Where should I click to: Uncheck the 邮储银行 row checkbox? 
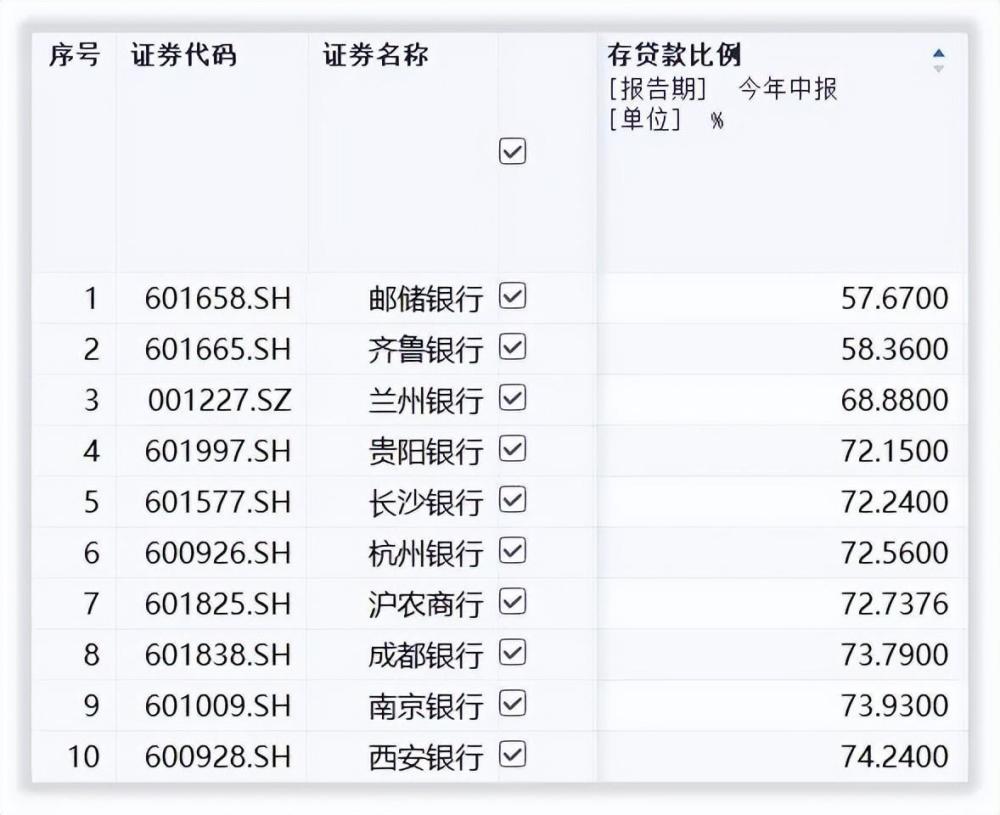tap(512, 297)
